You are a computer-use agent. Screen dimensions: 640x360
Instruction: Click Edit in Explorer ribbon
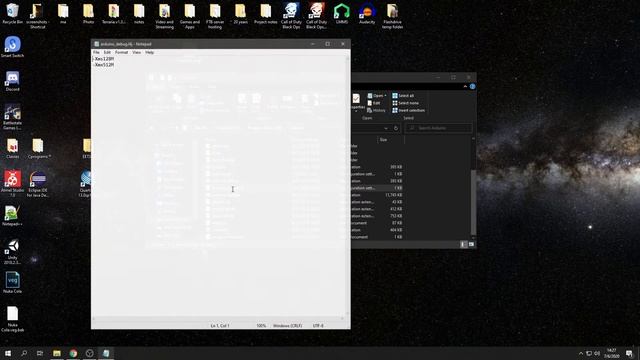373,103
